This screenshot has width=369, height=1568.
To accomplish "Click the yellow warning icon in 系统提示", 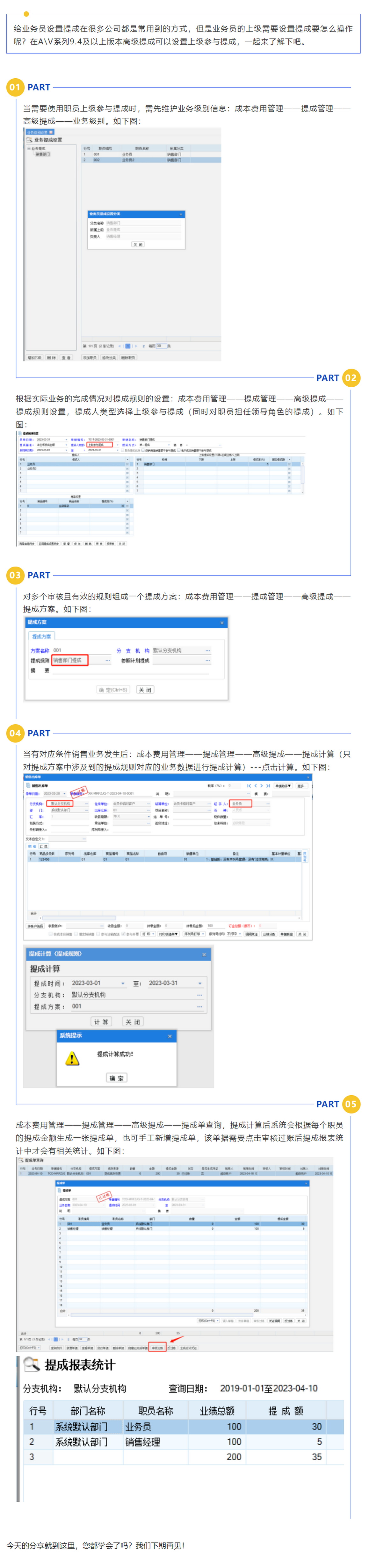I will (72, 1058).
